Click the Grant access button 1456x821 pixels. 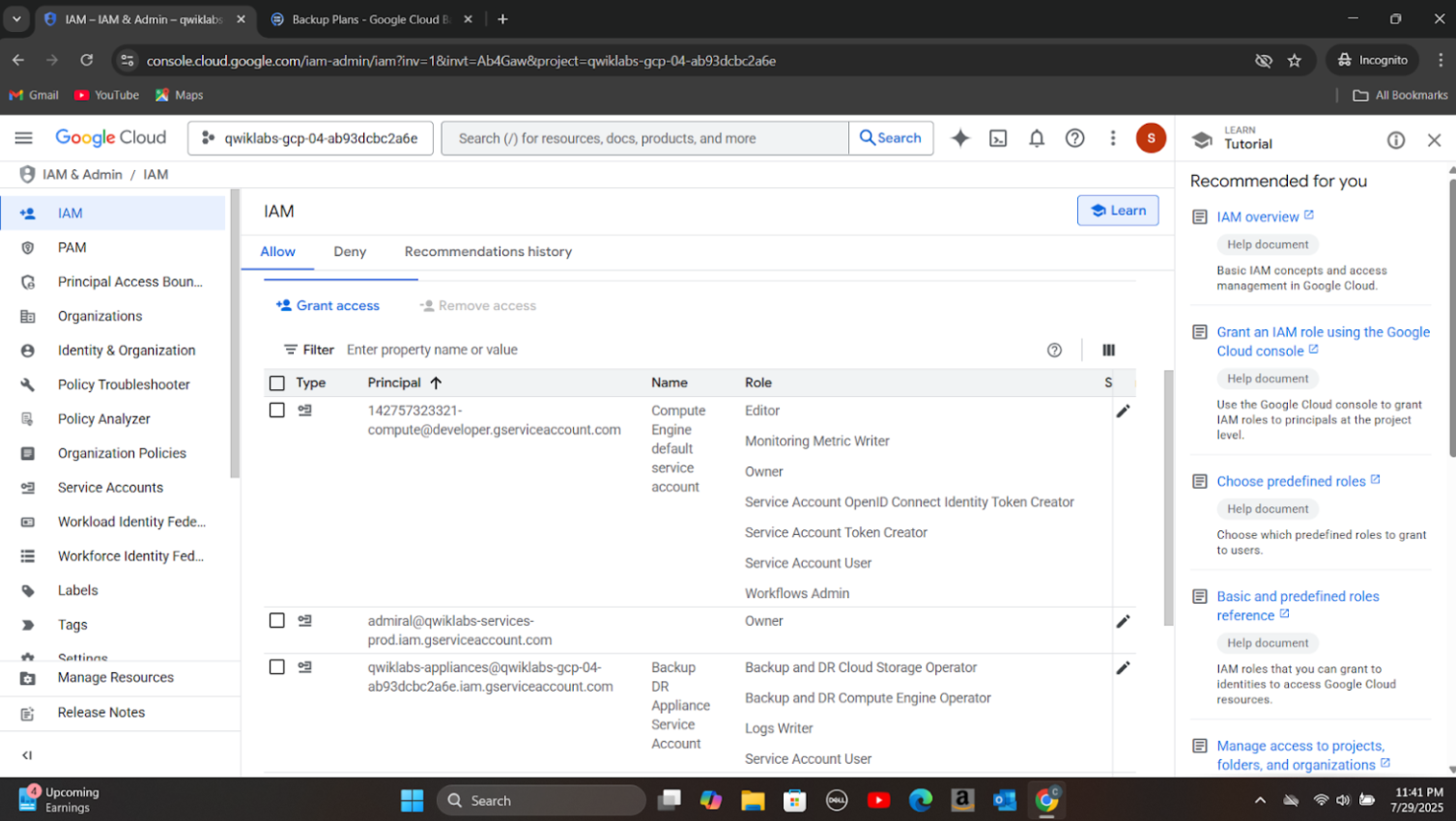(x=328, y=306)
